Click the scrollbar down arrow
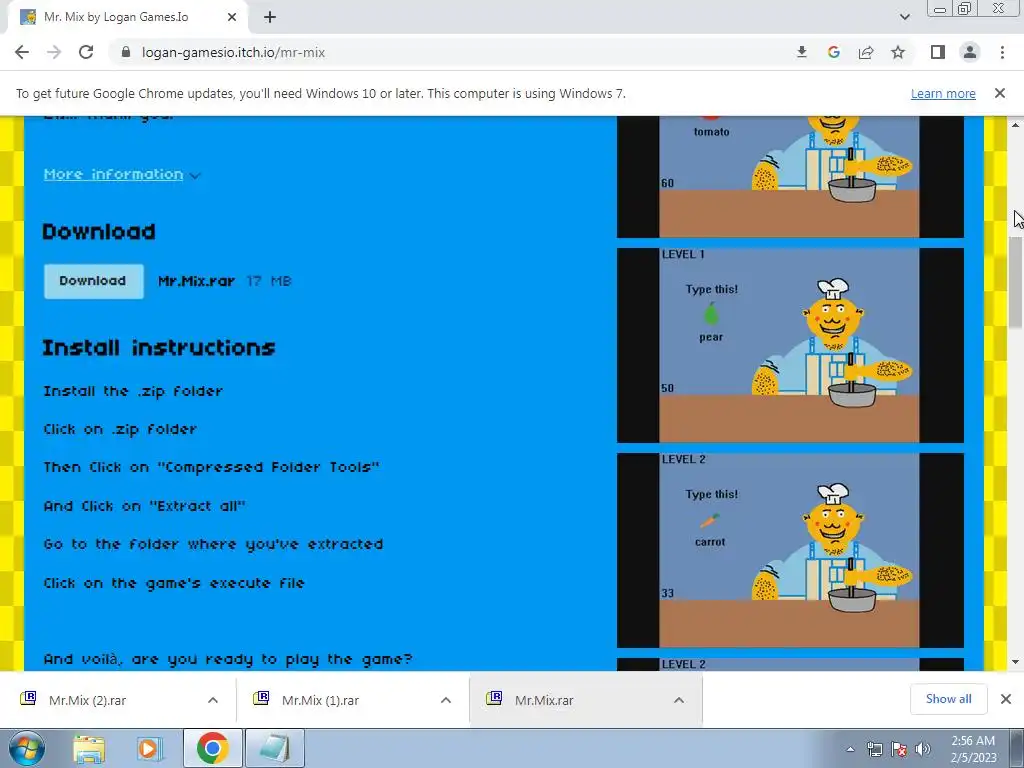 coord(1016,662)
